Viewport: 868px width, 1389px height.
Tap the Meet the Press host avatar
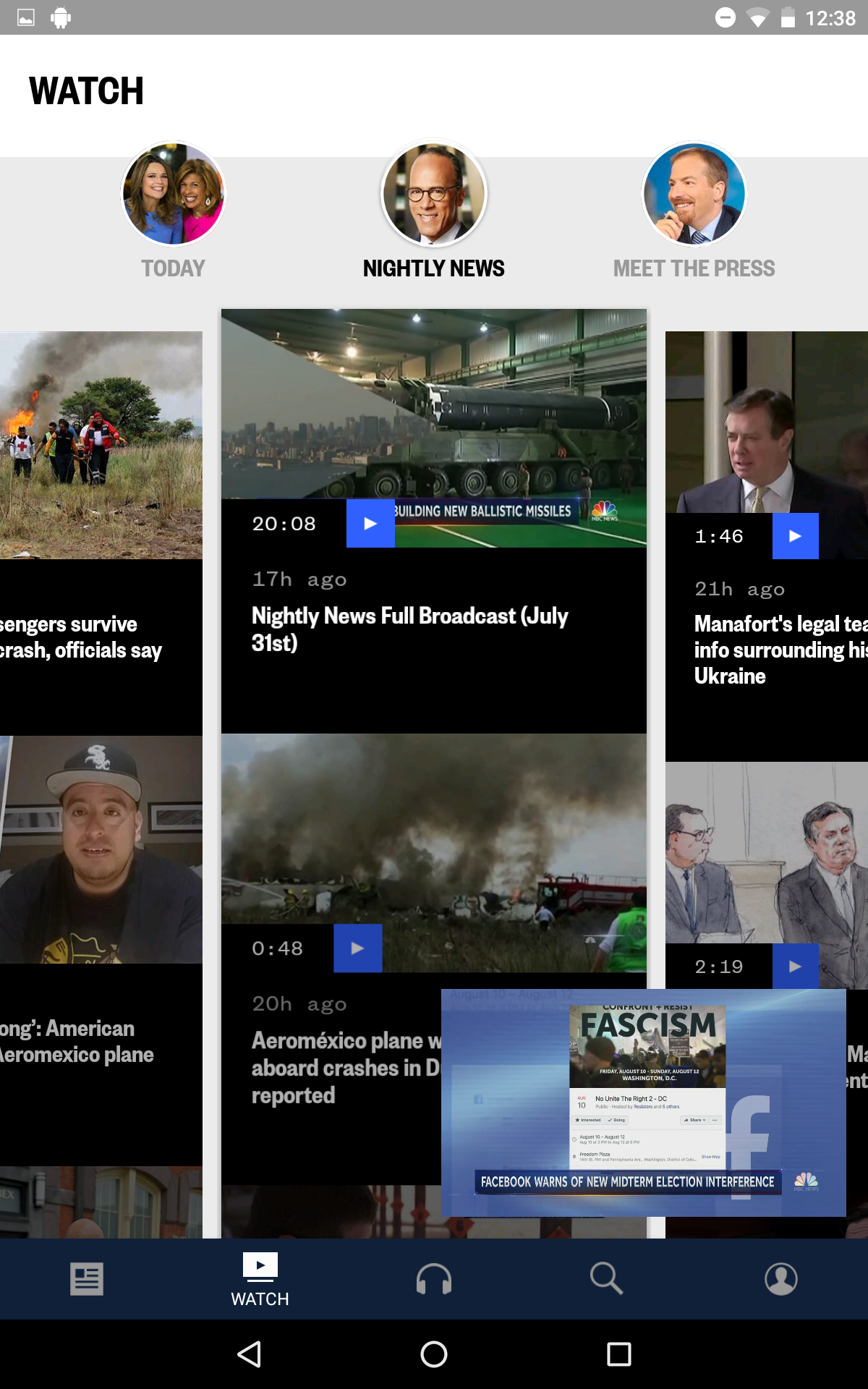[694, 194]
